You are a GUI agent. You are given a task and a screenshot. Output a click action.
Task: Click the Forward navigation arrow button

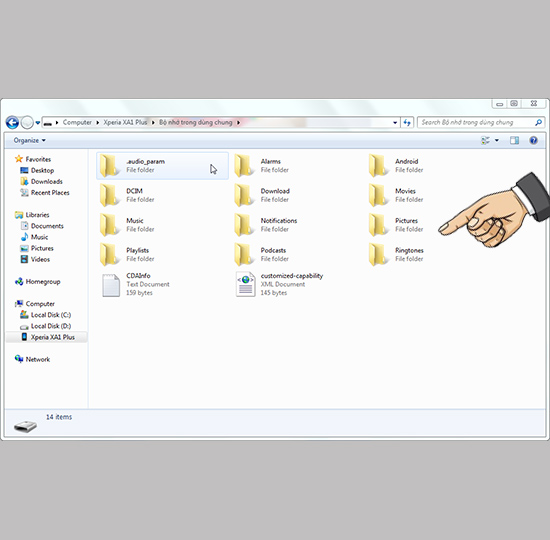point(27,122)
